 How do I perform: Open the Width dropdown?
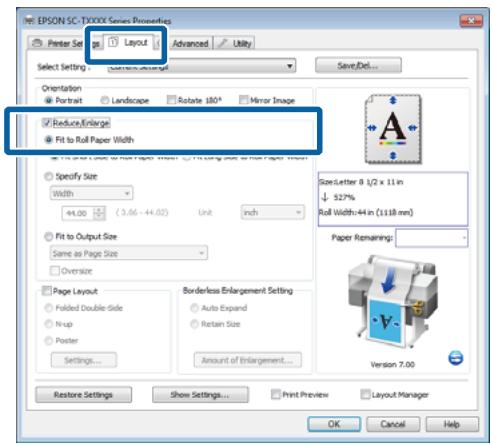[x=91, y=193]
